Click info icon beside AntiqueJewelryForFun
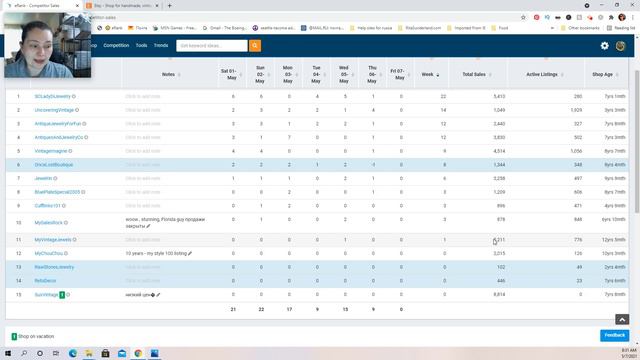Viewport: 640px width, 360px height. (x=84, y=124)
